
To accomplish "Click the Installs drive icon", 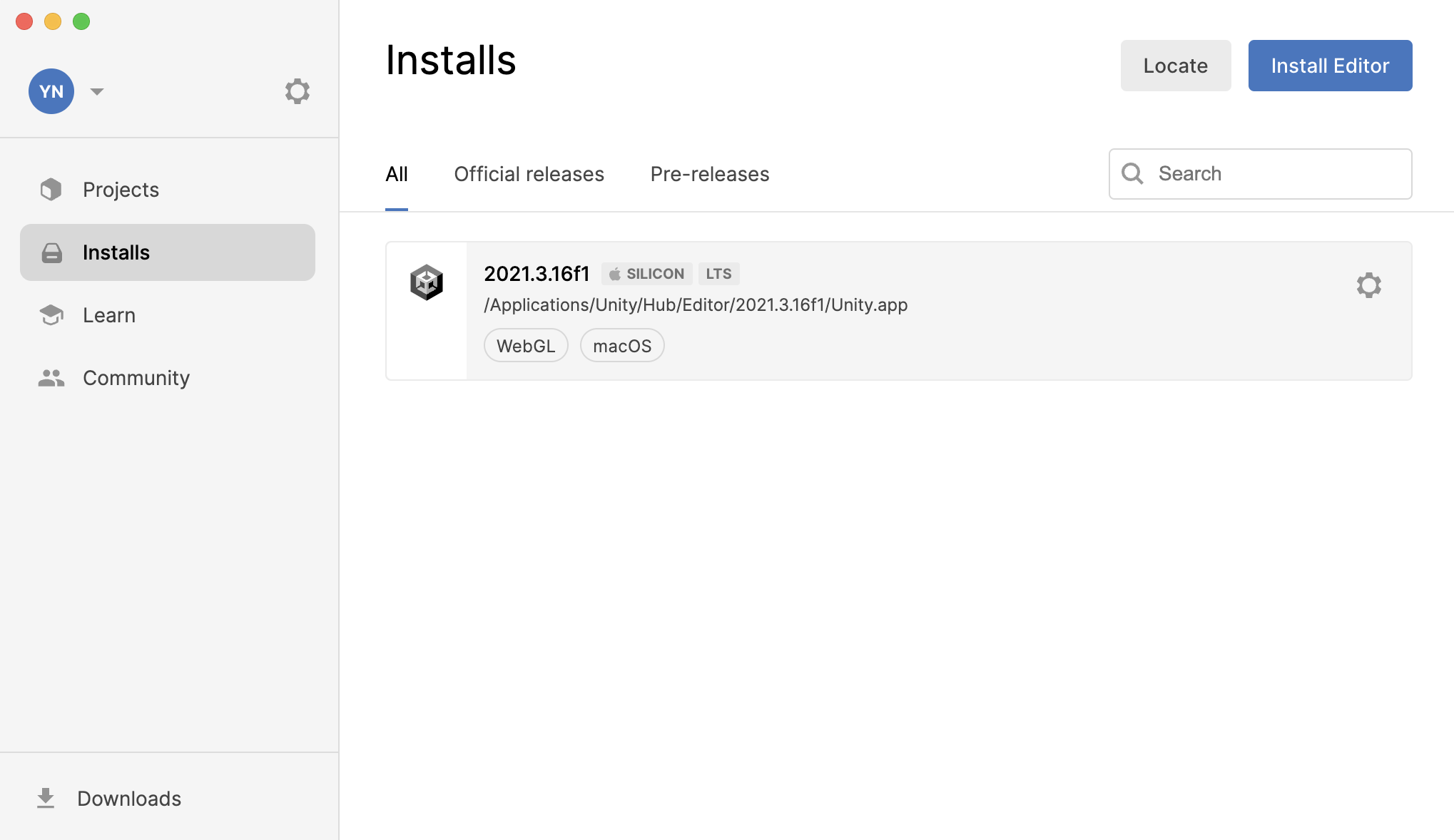I will (51, 252).
